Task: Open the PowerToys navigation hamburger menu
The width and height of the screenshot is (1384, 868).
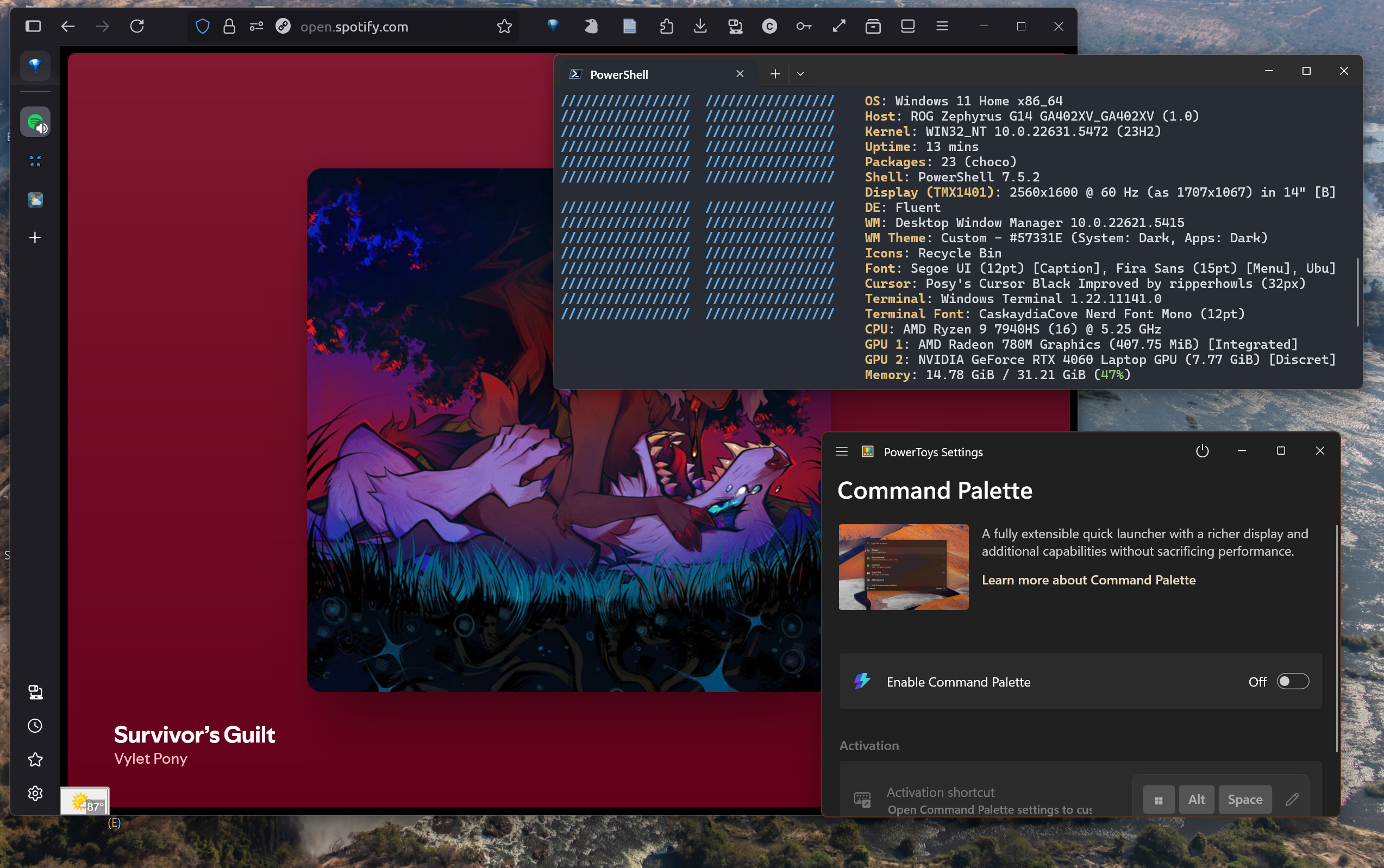Action: pos(841,452)
